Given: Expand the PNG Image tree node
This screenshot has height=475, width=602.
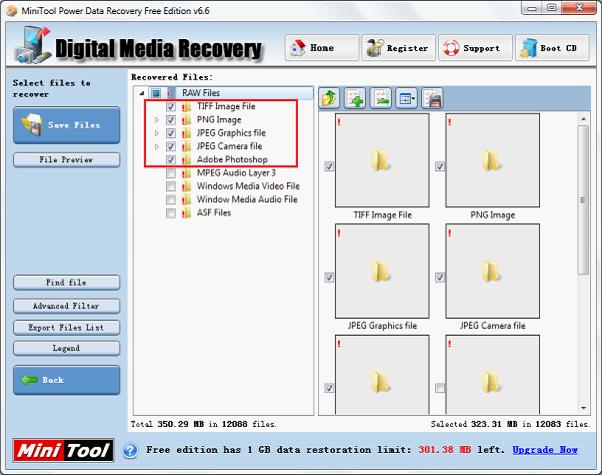Looking at the screenshot, I should [157, 120].
